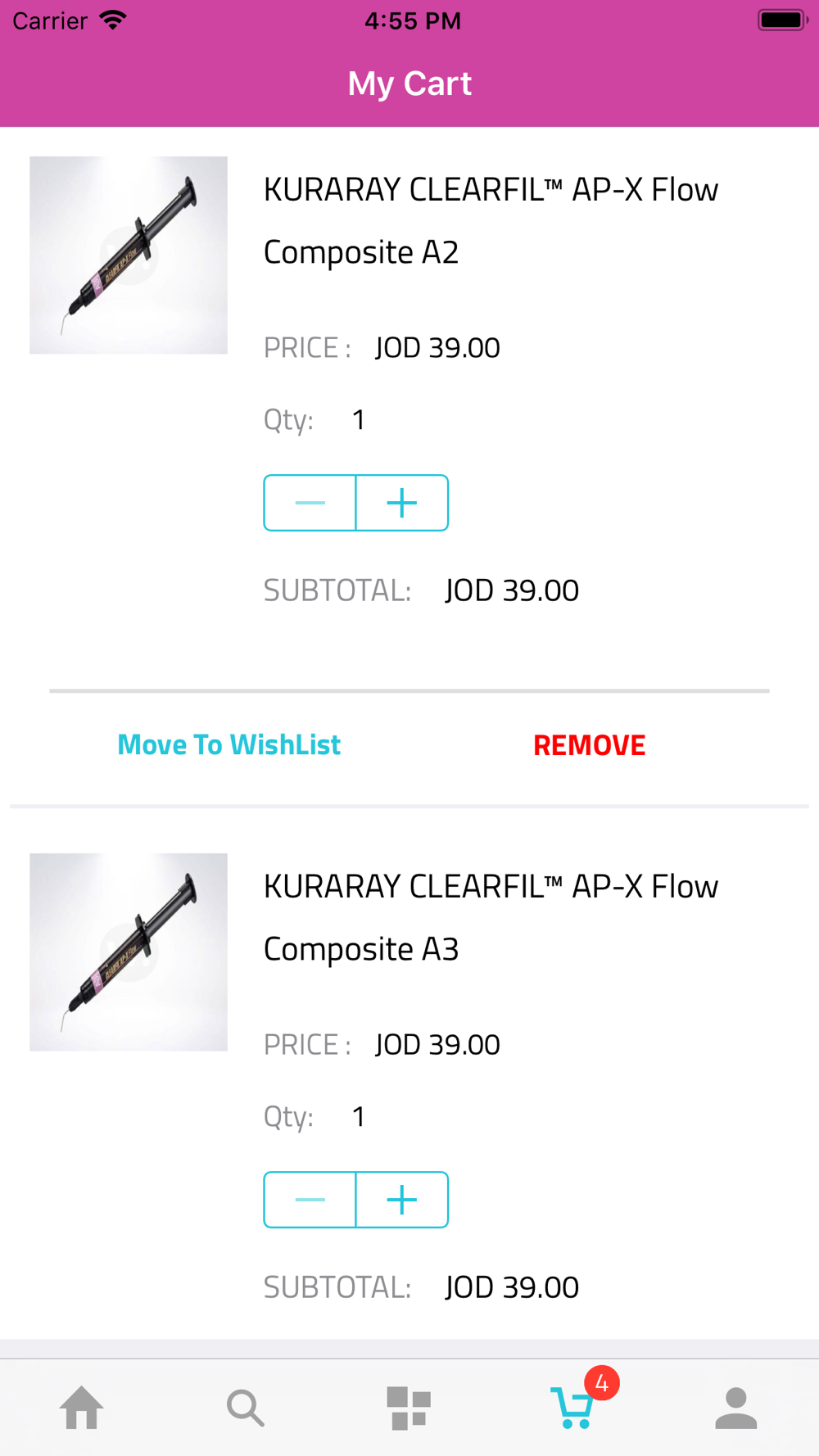Move Composite A2 to WishList

coord(229,744)
